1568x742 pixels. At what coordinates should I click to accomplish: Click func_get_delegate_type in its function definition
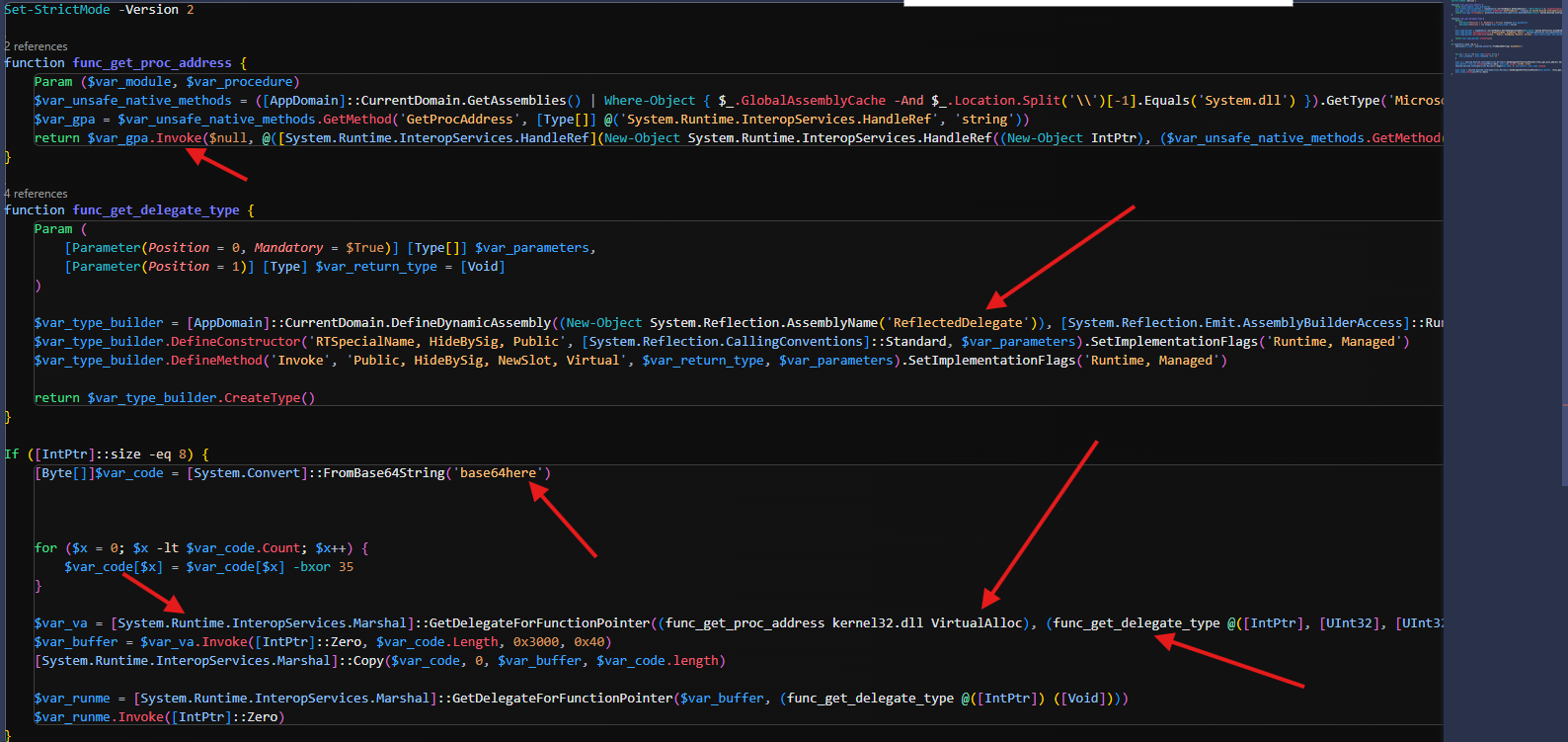click(x=156, y=209)
